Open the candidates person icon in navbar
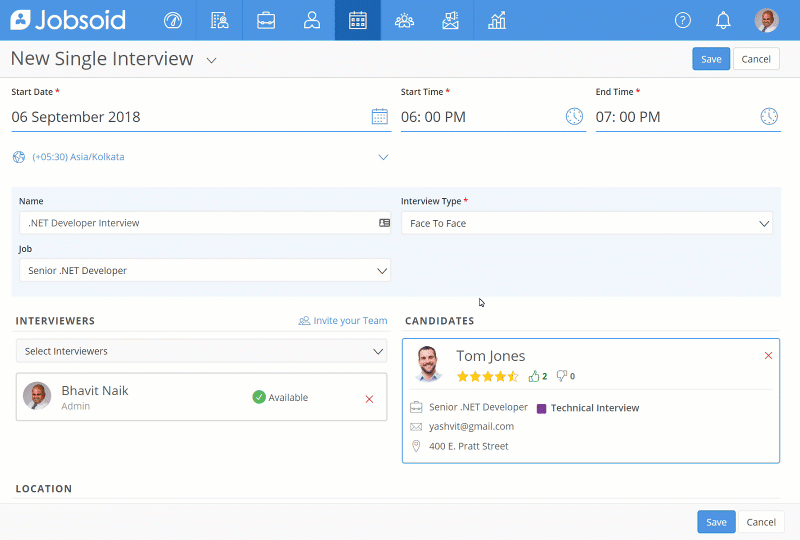 (312, 20)
